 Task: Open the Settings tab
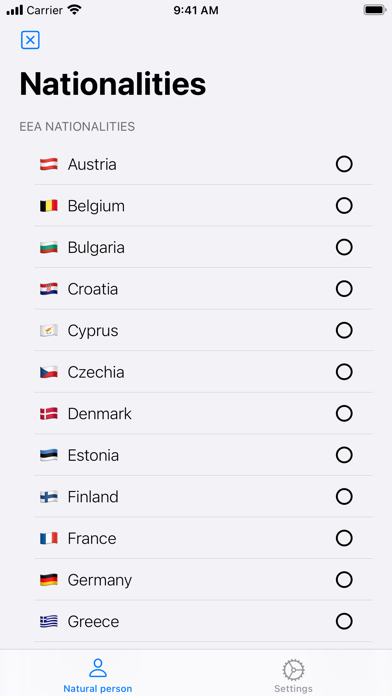tap(293, 675)
